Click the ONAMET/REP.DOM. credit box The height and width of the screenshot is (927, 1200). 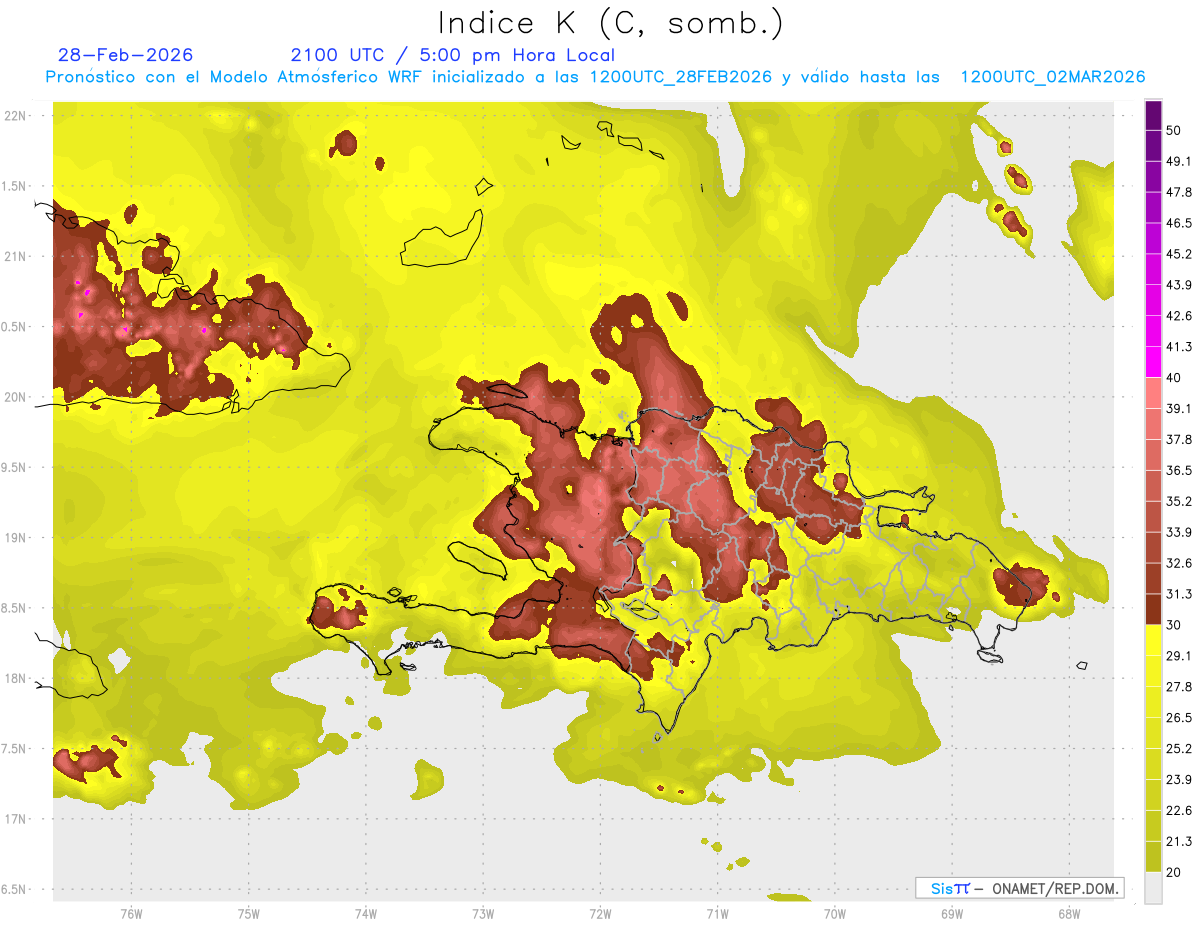click(x=1020, y=888)
